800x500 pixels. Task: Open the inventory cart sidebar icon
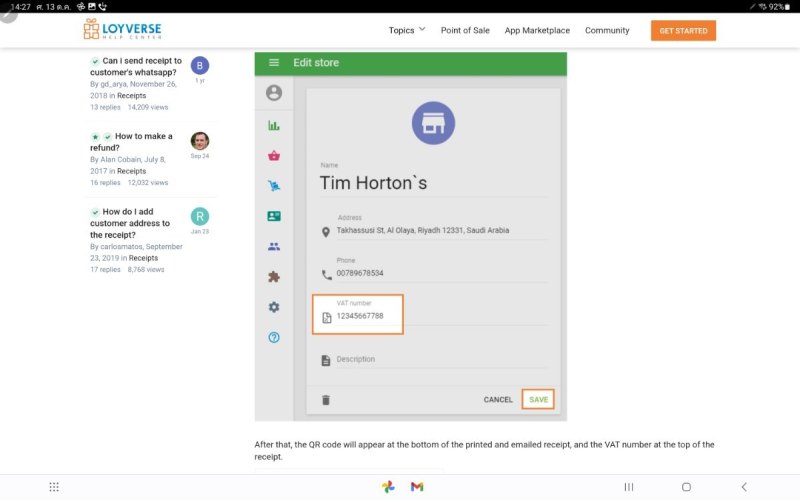(274, 186)
